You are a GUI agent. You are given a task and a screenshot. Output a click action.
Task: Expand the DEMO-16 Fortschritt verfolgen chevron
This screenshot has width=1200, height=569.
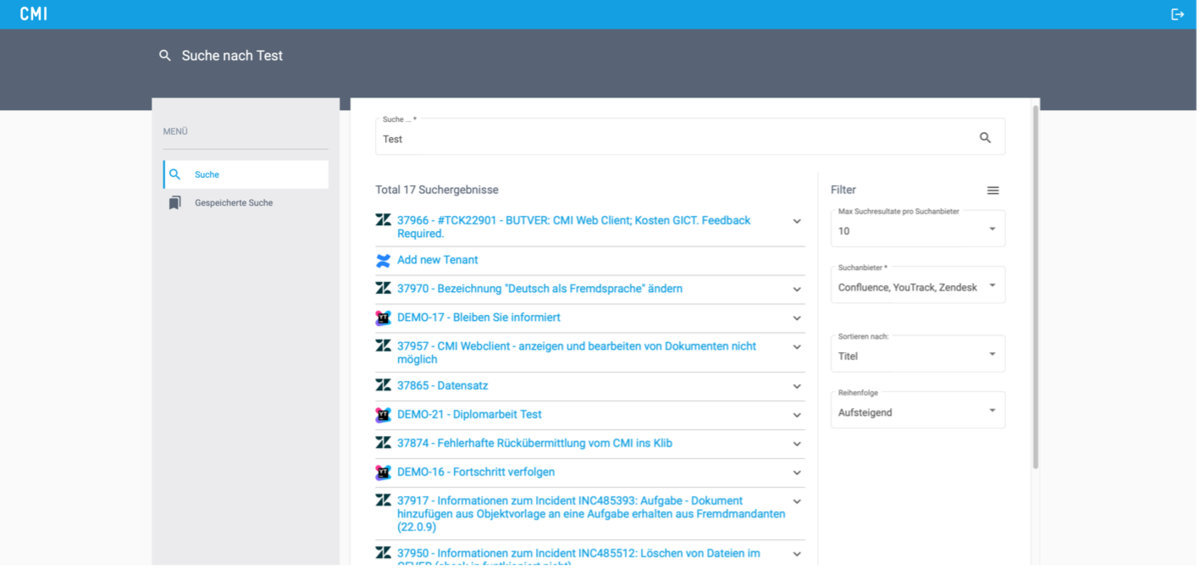[x=797, y=472]
